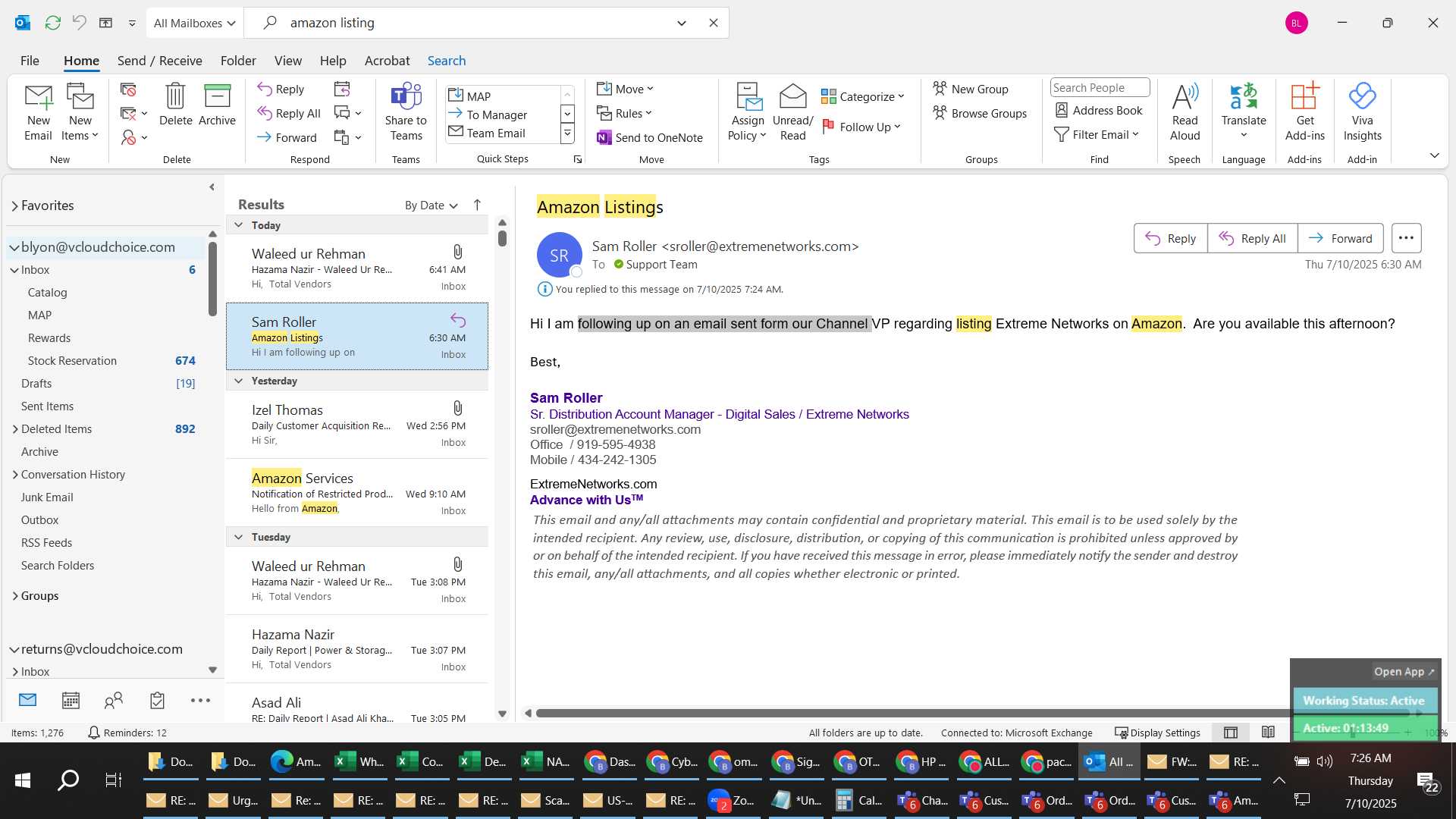Click the results list vertical scrollbar thumb
Image resolution: width=1456 pixels, height=819 pixels.
502,238
